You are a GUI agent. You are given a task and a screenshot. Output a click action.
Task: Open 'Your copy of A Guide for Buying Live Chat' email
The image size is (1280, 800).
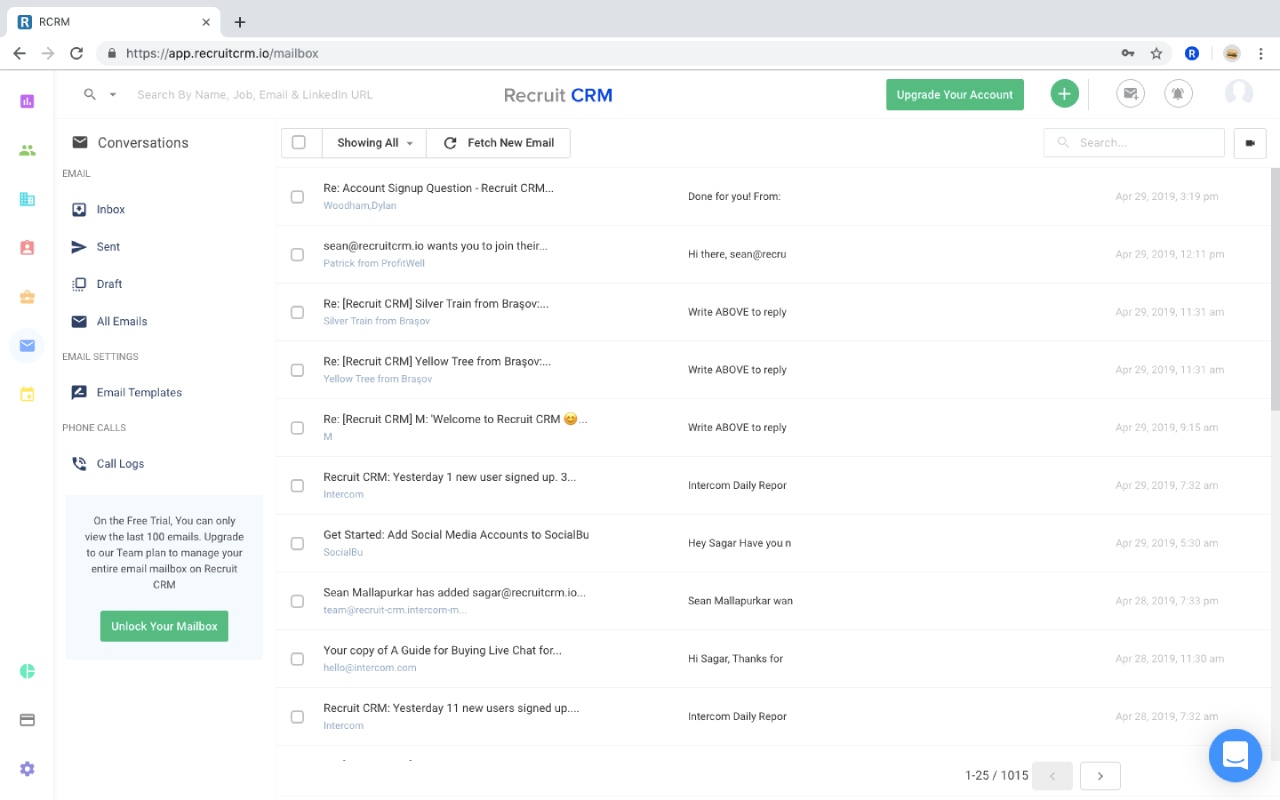point(442,650)
